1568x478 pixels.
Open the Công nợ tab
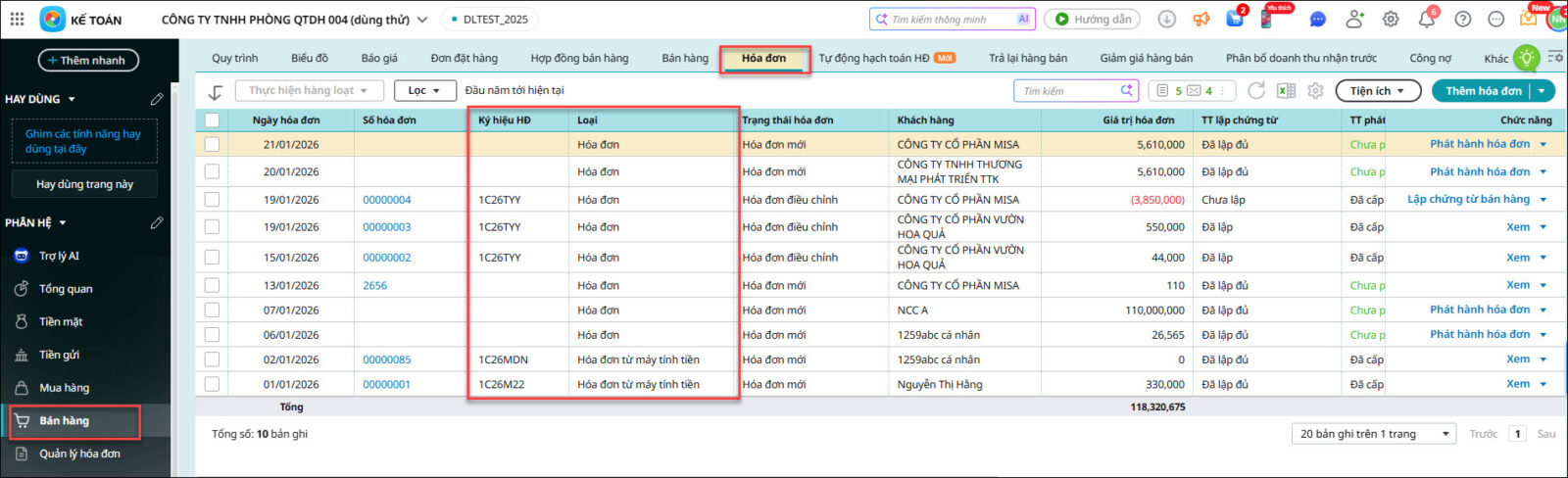coord(1430,59)
